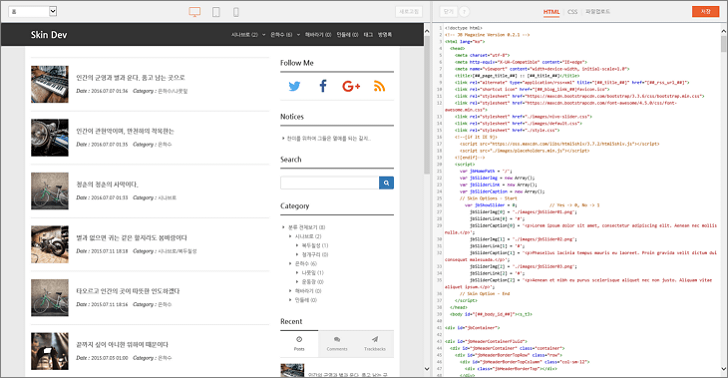Screen dimensions: 728x378
Task: Select 나뭇잎 (1) in the category tree
Action: point(312,273)
